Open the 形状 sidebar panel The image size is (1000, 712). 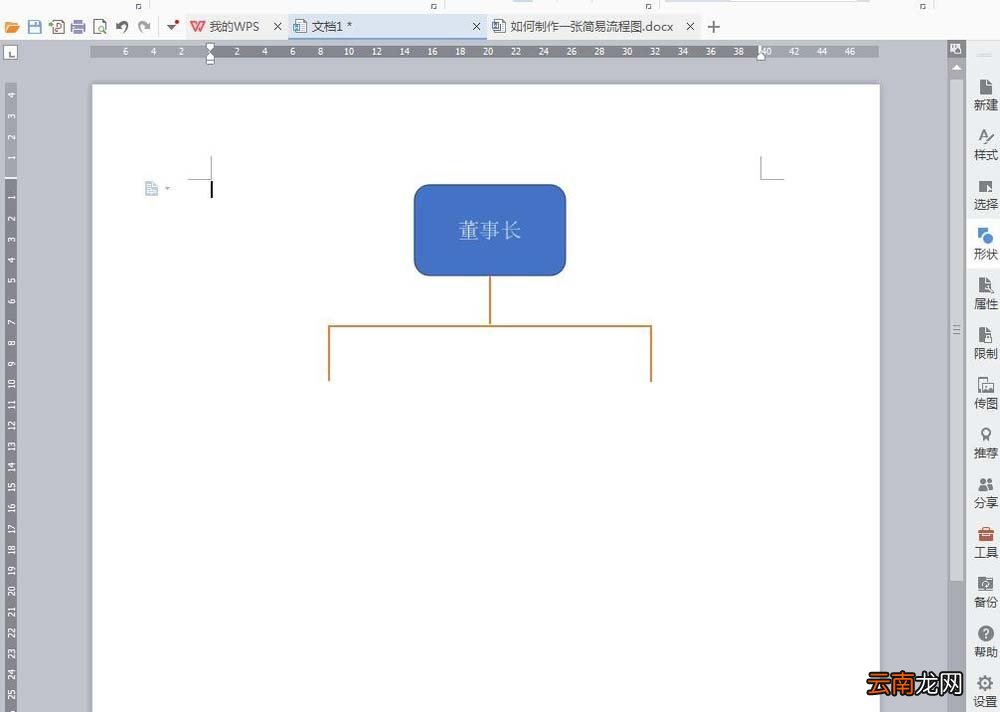point(985,244)
